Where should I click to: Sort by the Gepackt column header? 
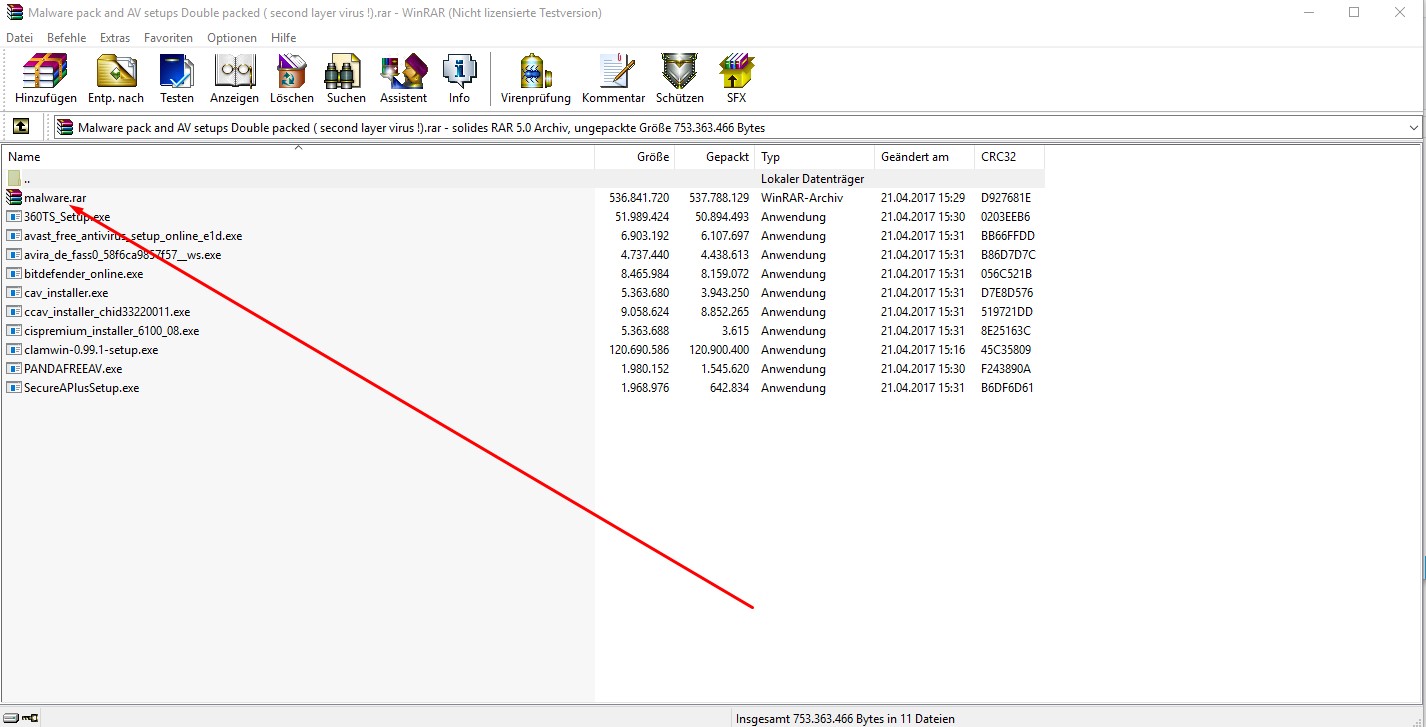pyautogui.click(x=715, y=157)
